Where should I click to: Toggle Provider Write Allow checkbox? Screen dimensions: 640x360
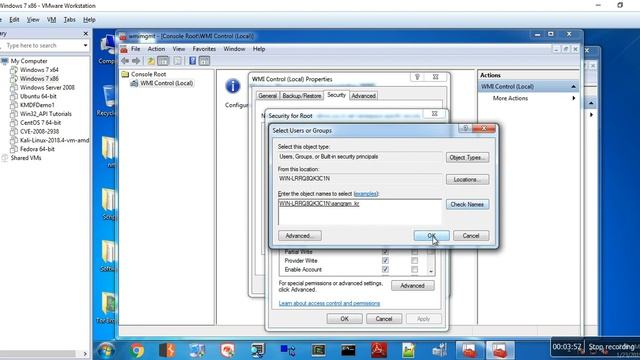tap(385, 260)
